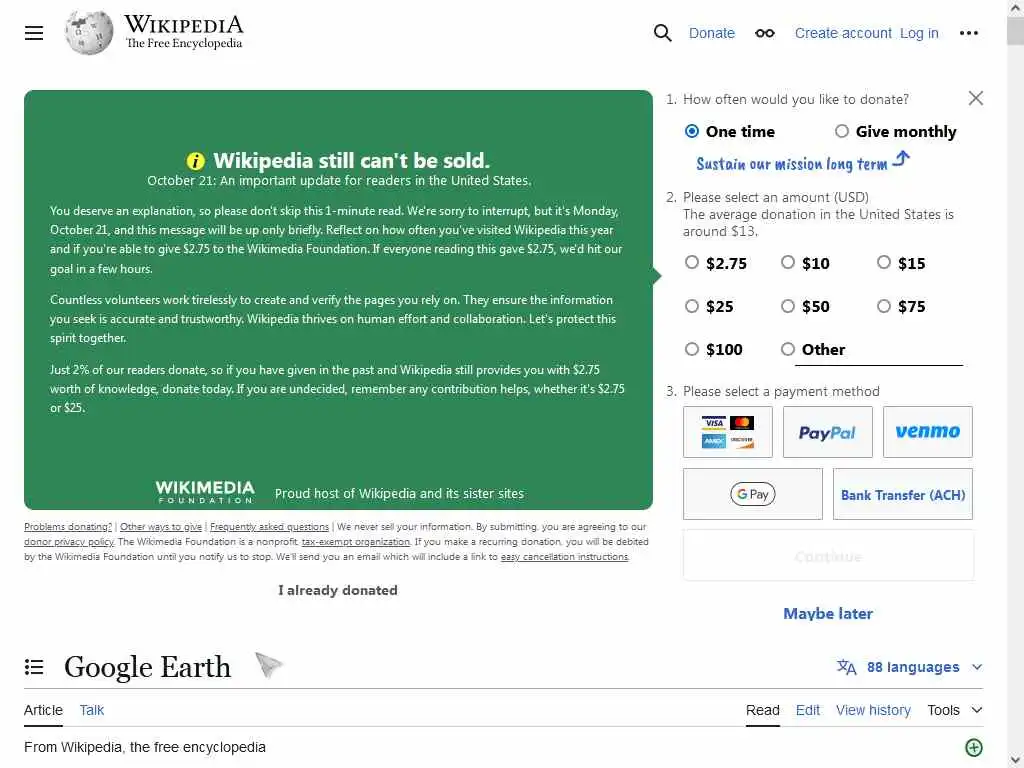Dismiss the donation banner with X
The width and height of the screenshot is (1024, 768).
pos(976,98)
